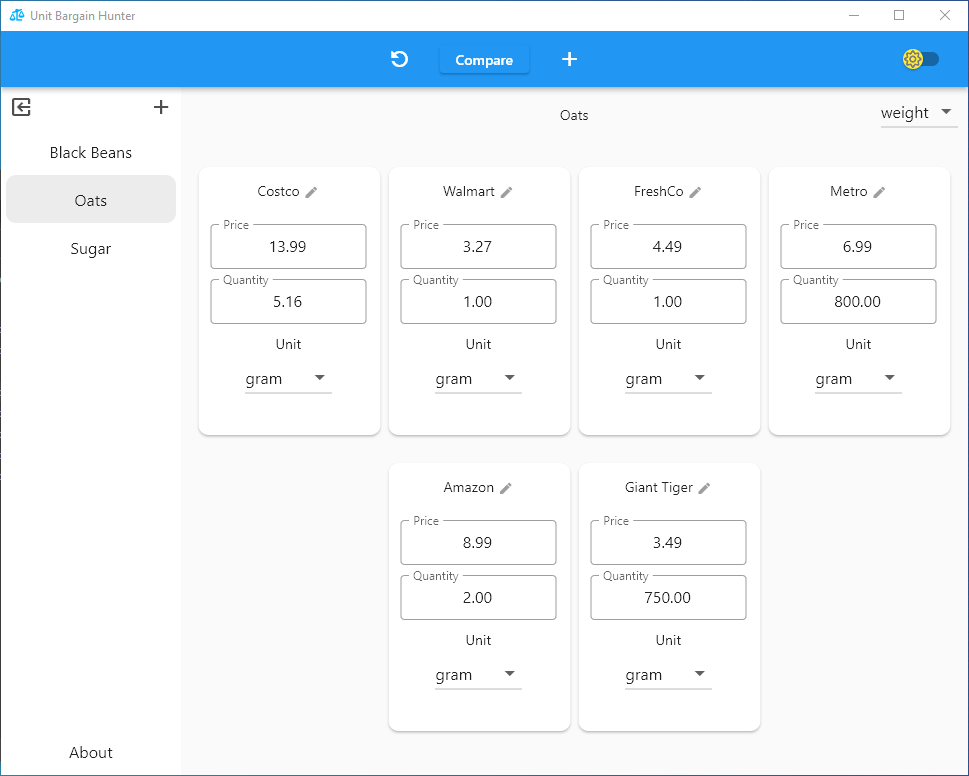
Task: Add a new item using sidebar plus
Action: (x=161, y=107)
